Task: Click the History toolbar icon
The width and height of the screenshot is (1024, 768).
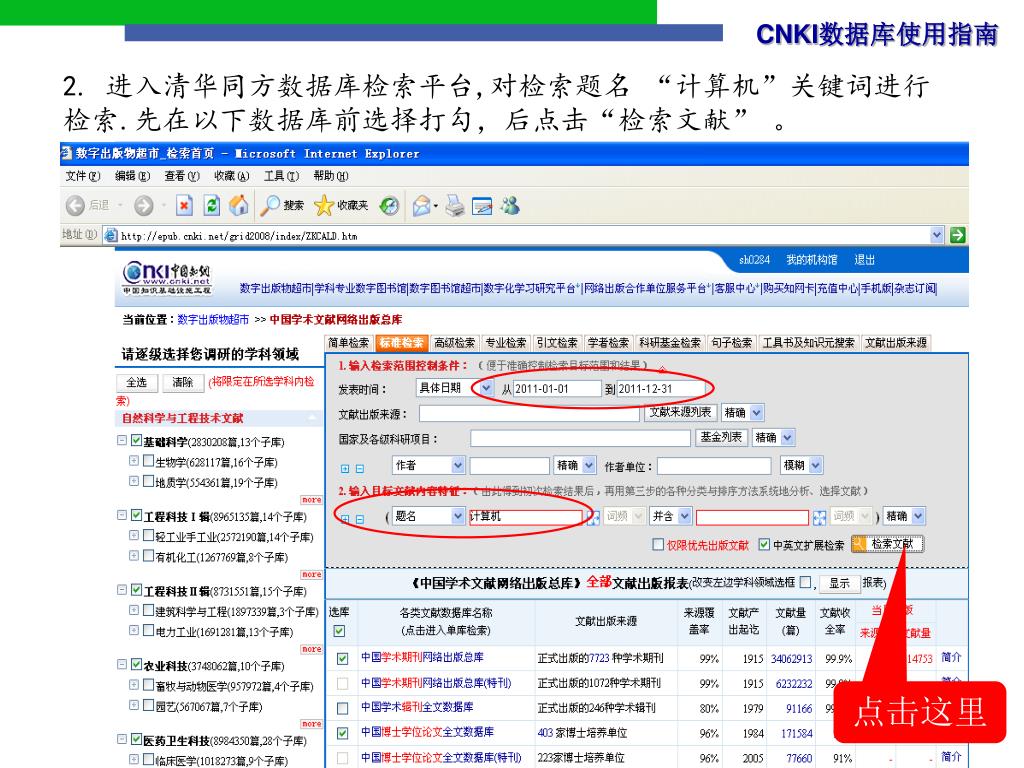Action: click(x=389, y=206)
